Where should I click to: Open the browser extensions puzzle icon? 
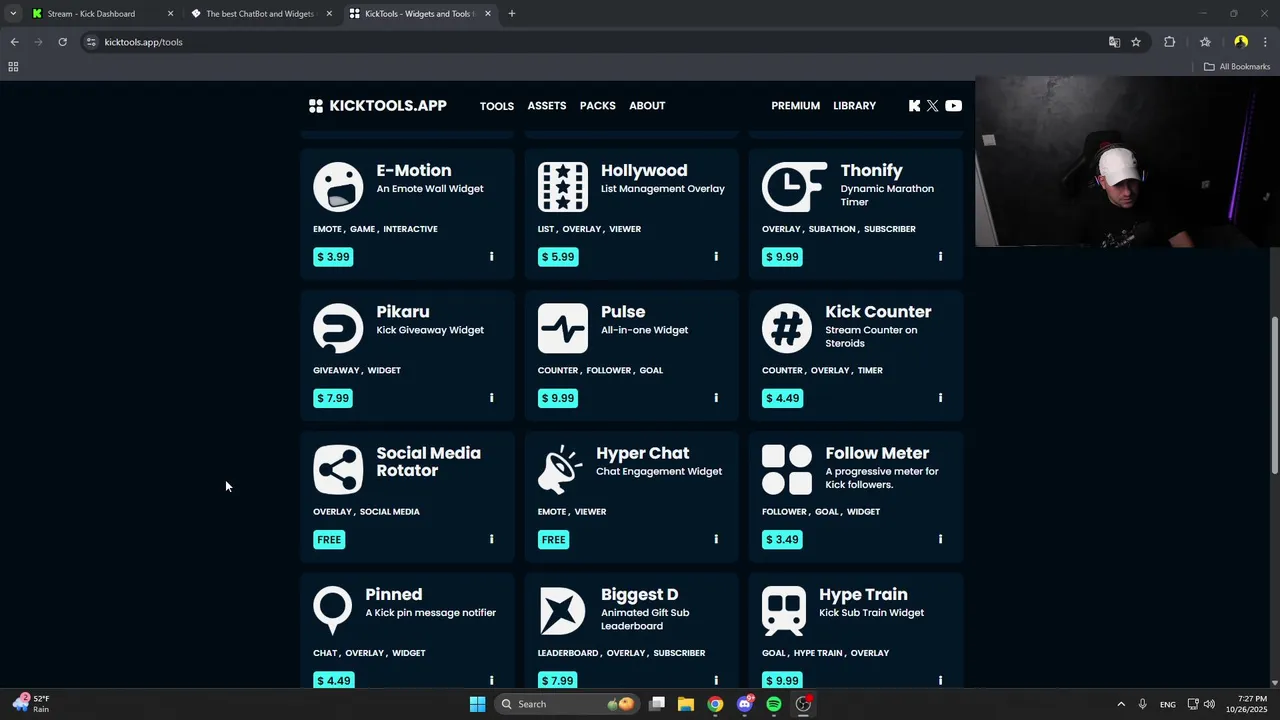coord(1170,42)
